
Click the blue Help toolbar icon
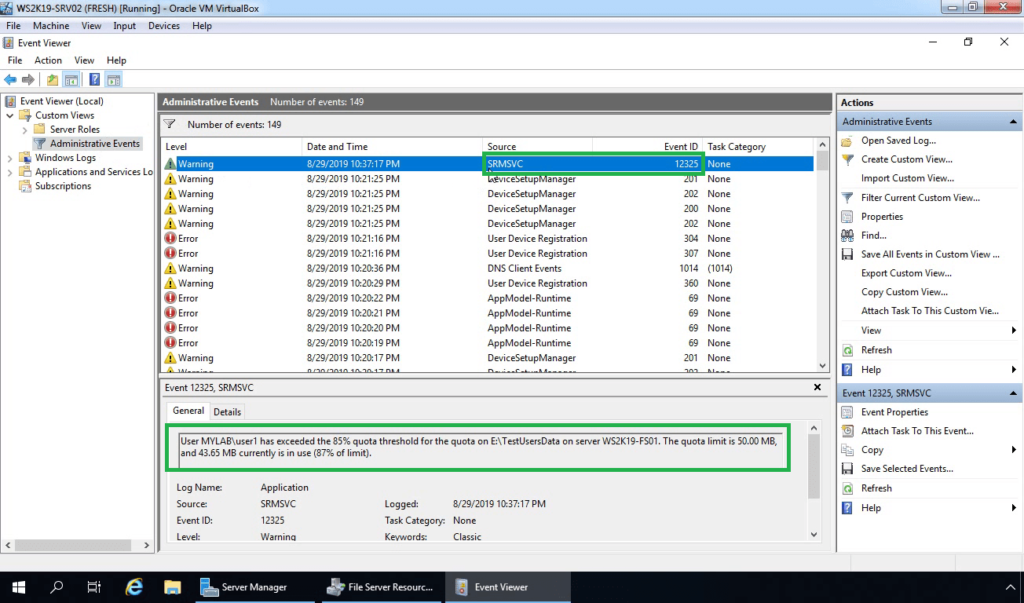click(95, 80)
